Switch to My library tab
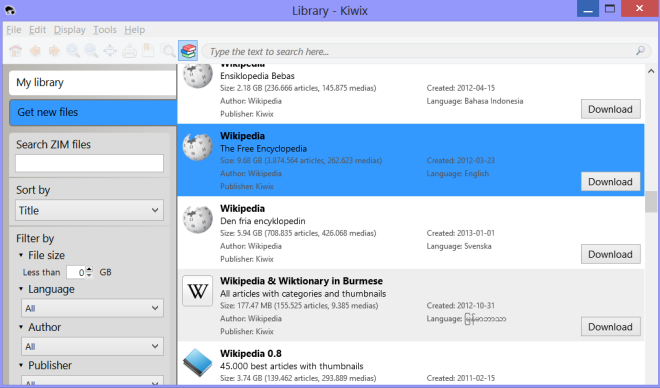This screenshot has width=660, height=388. [93, 82]
